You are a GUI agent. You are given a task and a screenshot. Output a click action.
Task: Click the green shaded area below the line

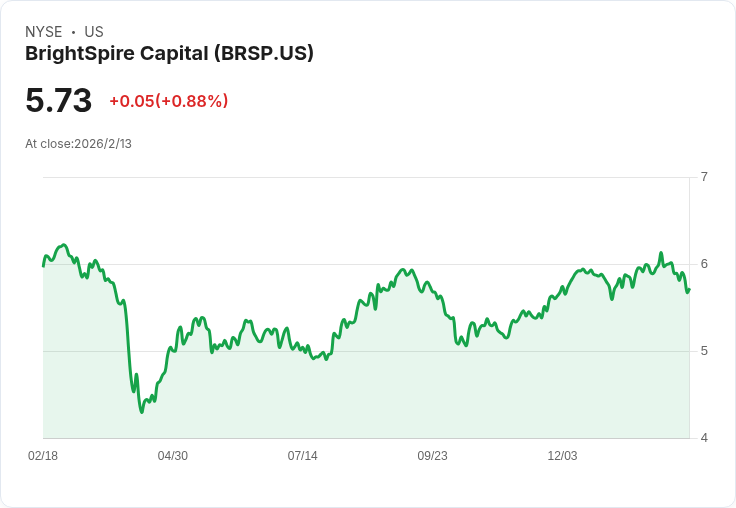[400, 390]
